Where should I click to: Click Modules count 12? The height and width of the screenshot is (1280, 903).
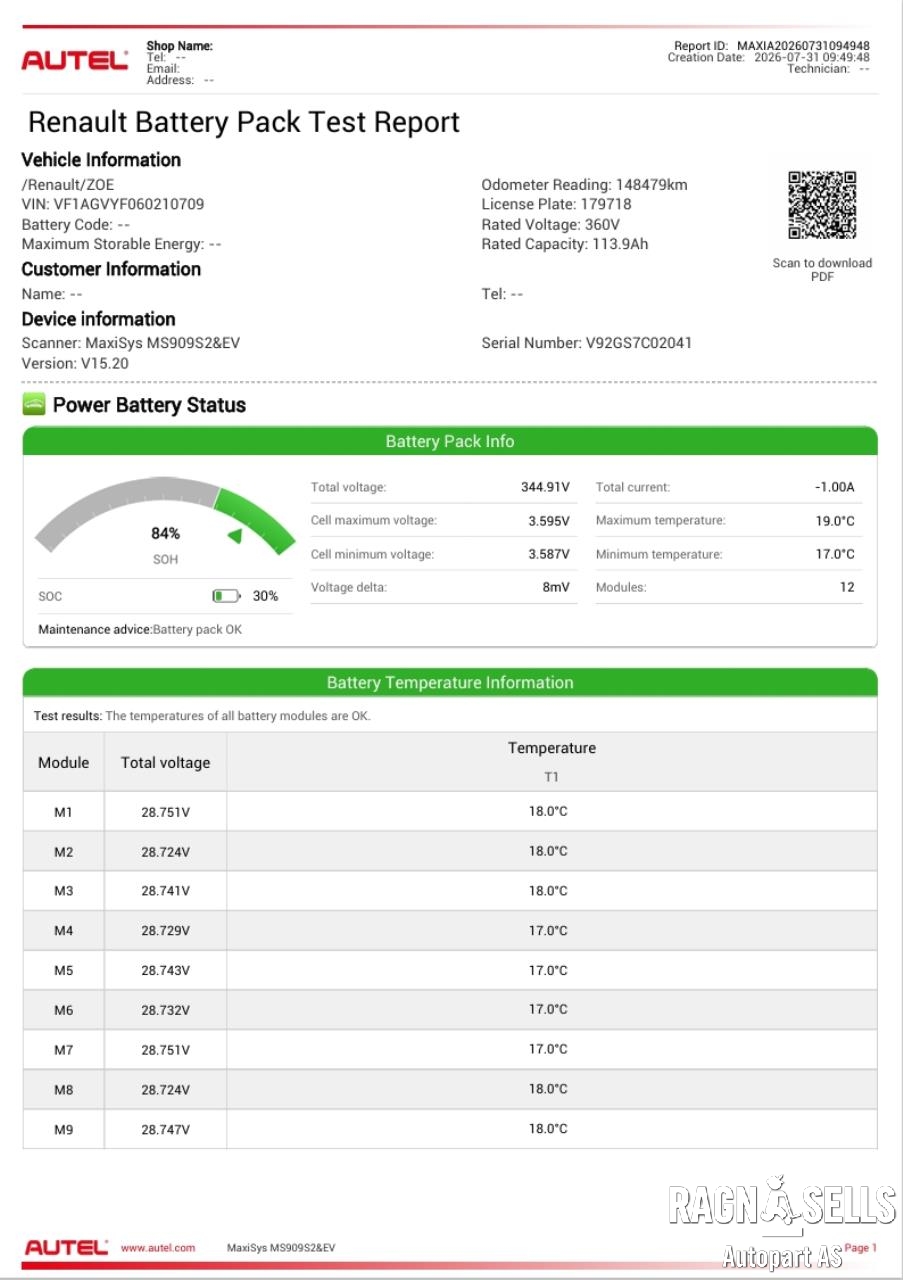point(847,587)
